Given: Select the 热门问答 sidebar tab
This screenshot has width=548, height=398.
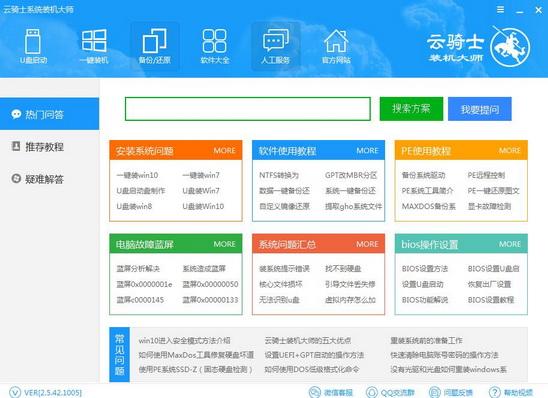Looking at the screenshot, I should tap(49, 114).
